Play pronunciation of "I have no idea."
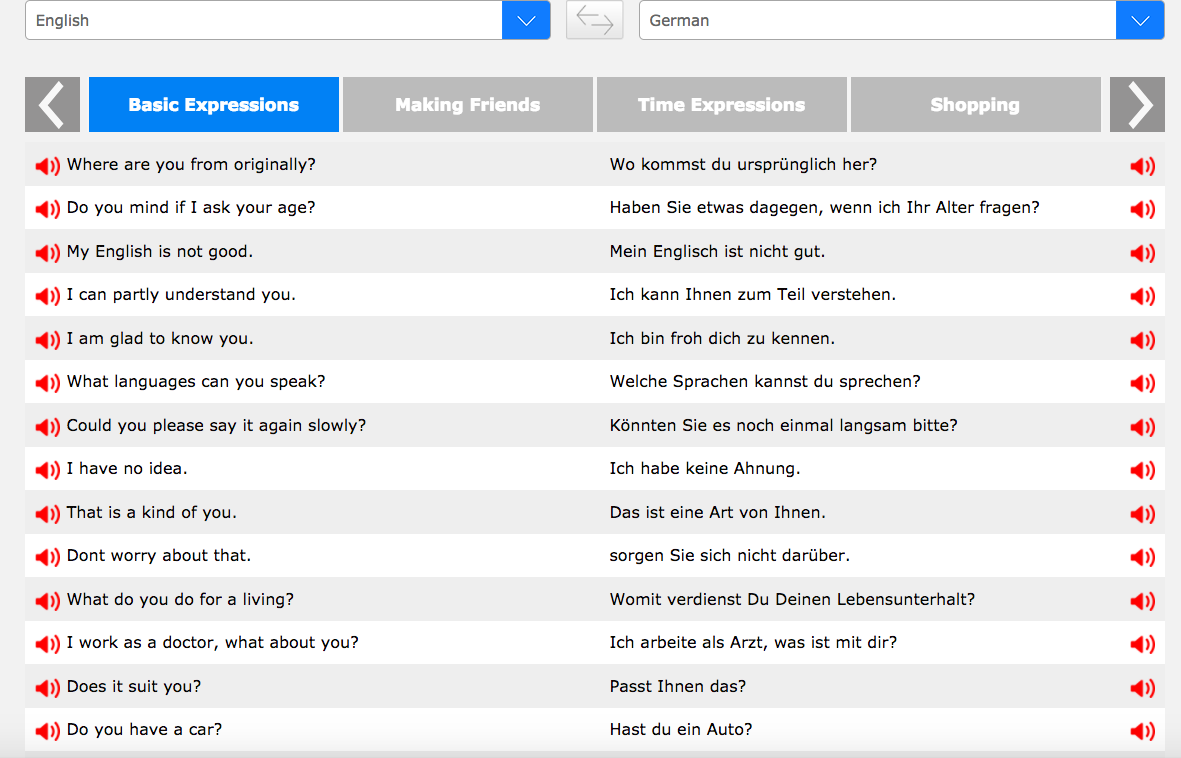The height and width of the screenshot is (758, 1181). [x=47, y=470]
